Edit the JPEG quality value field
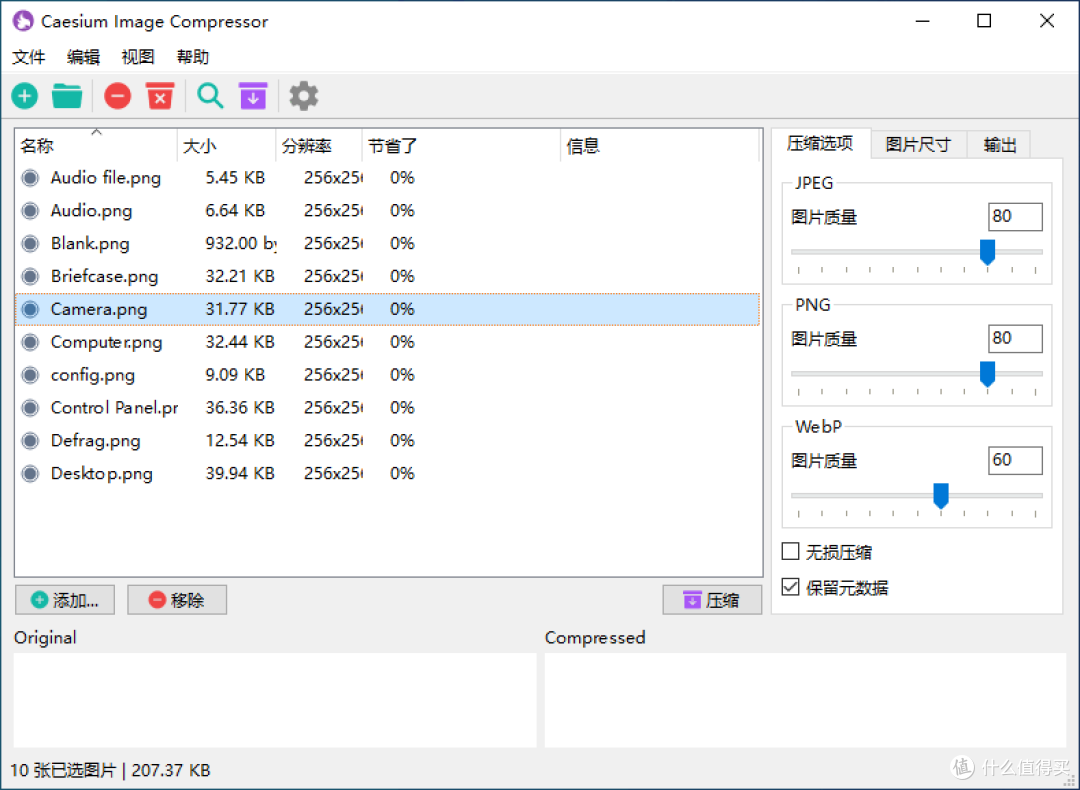Viewport: 1080px width, 790px height. pos(1015,216)
